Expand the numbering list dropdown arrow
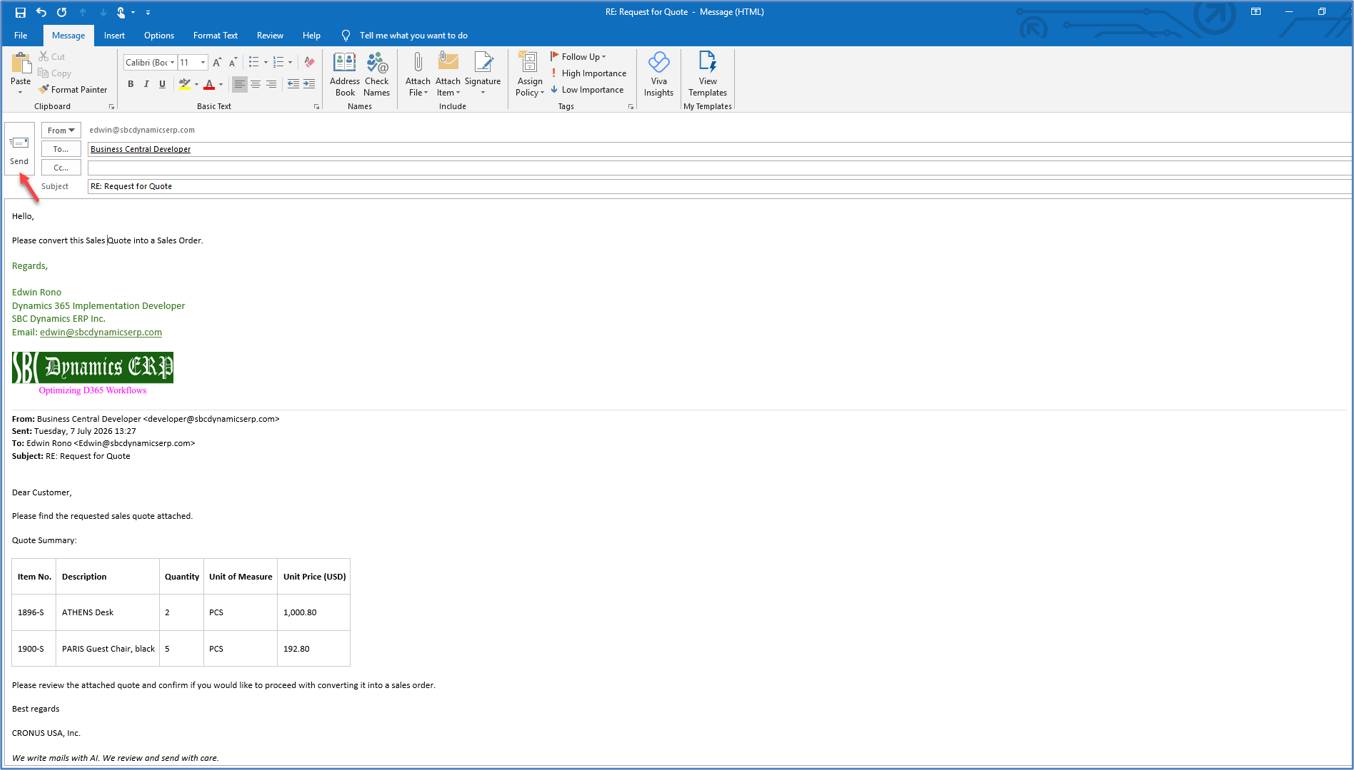The width and height of the screenshot is (1354, 770). (x=290, y=62)
